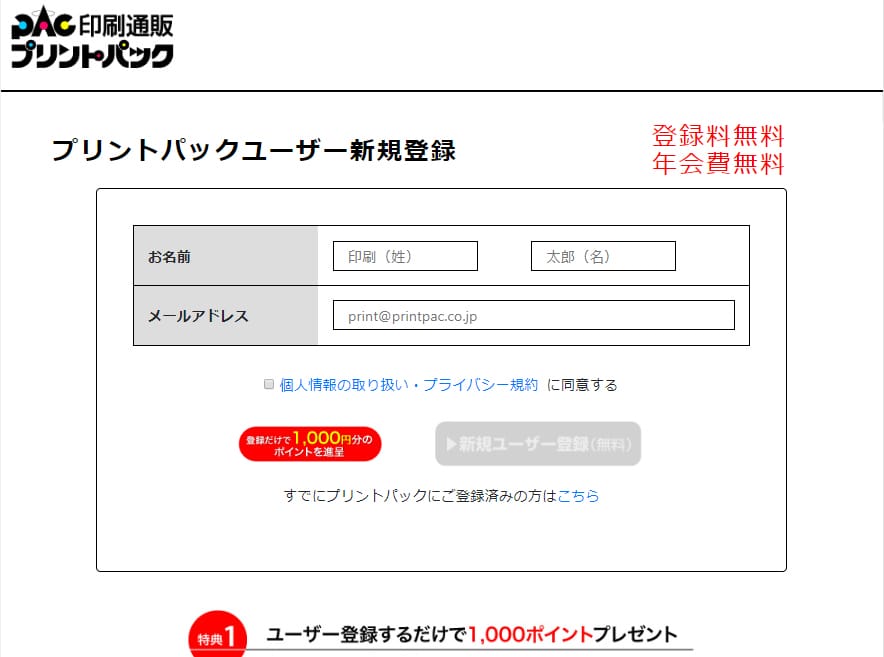Click the 年会費無料 red text
The width and height of the screenshot is (884, 657).
pos(718,164)
